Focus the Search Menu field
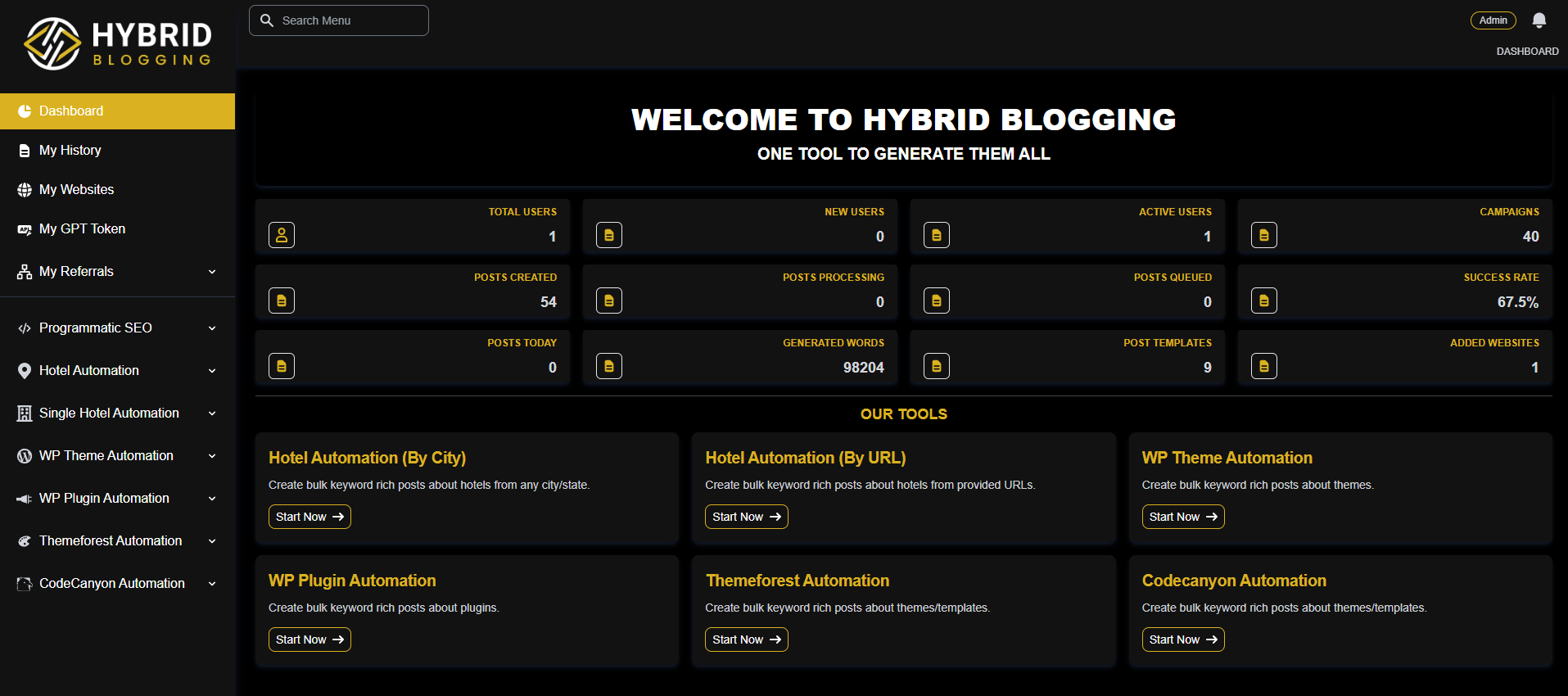Screen dimensions: 1568x696 pyautogui.click(x=339, y=20)
